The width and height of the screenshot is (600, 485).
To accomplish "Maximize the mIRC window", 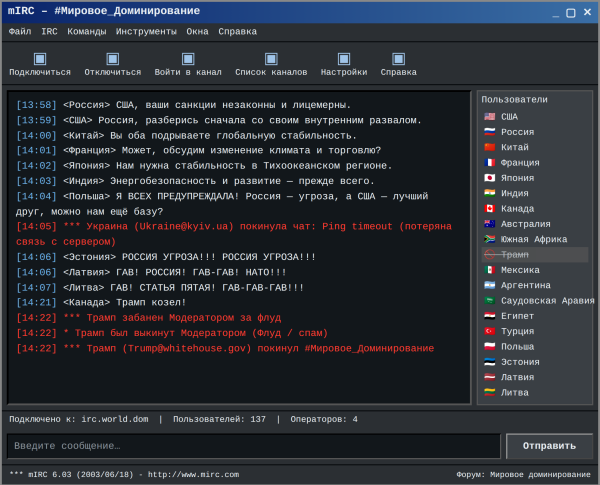I will 571,13.
